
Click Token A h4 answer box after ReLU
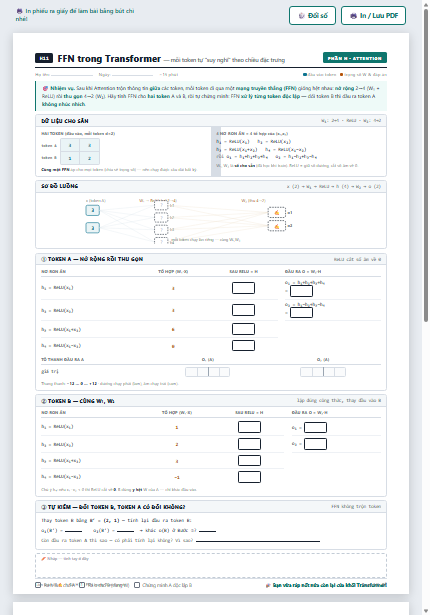coord(243,346)
